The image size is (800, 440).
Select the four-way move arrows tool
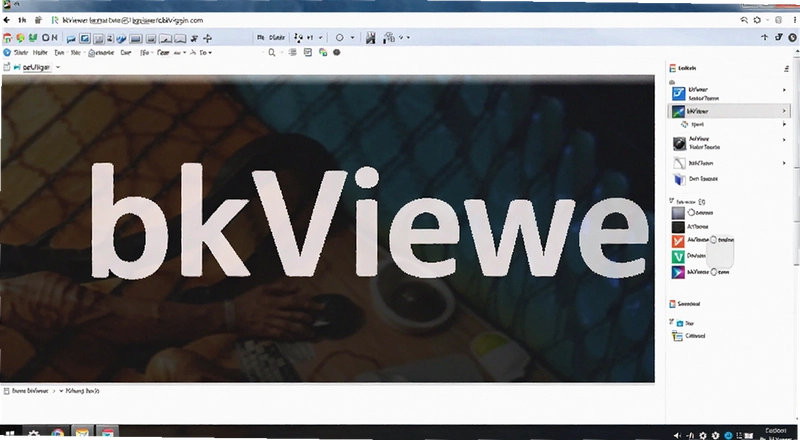(208, 38)
